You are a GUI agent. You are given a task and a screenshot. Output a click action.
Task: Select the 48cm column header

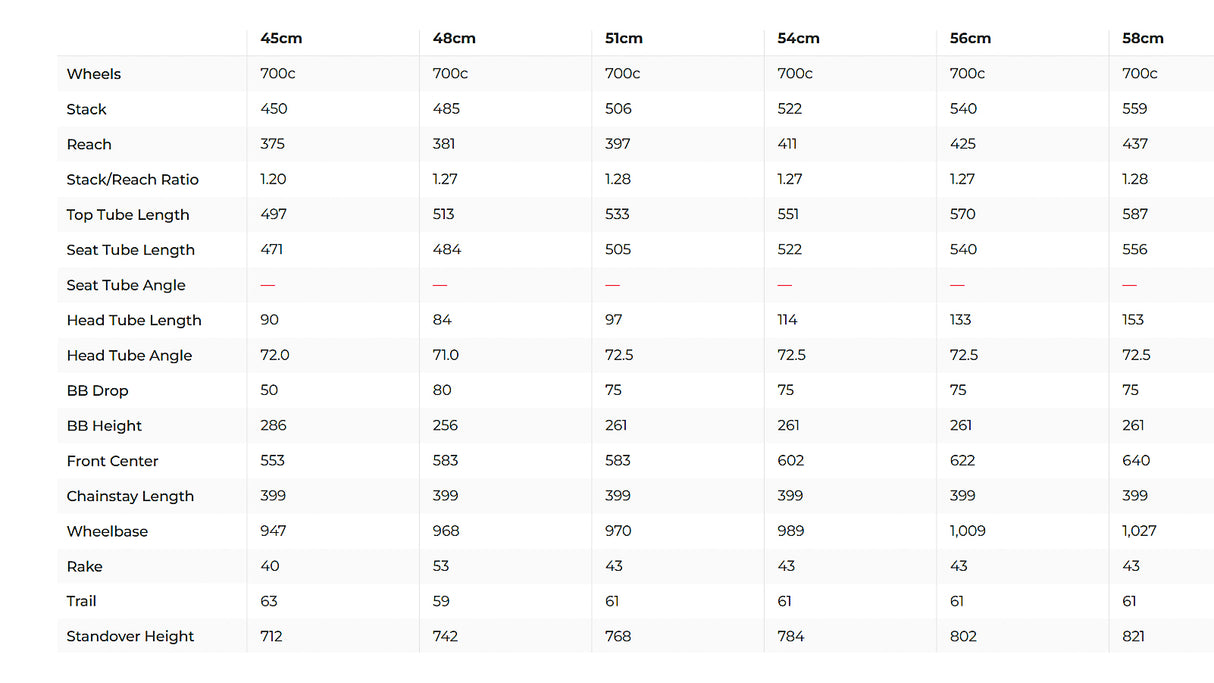tap(454, 39)
